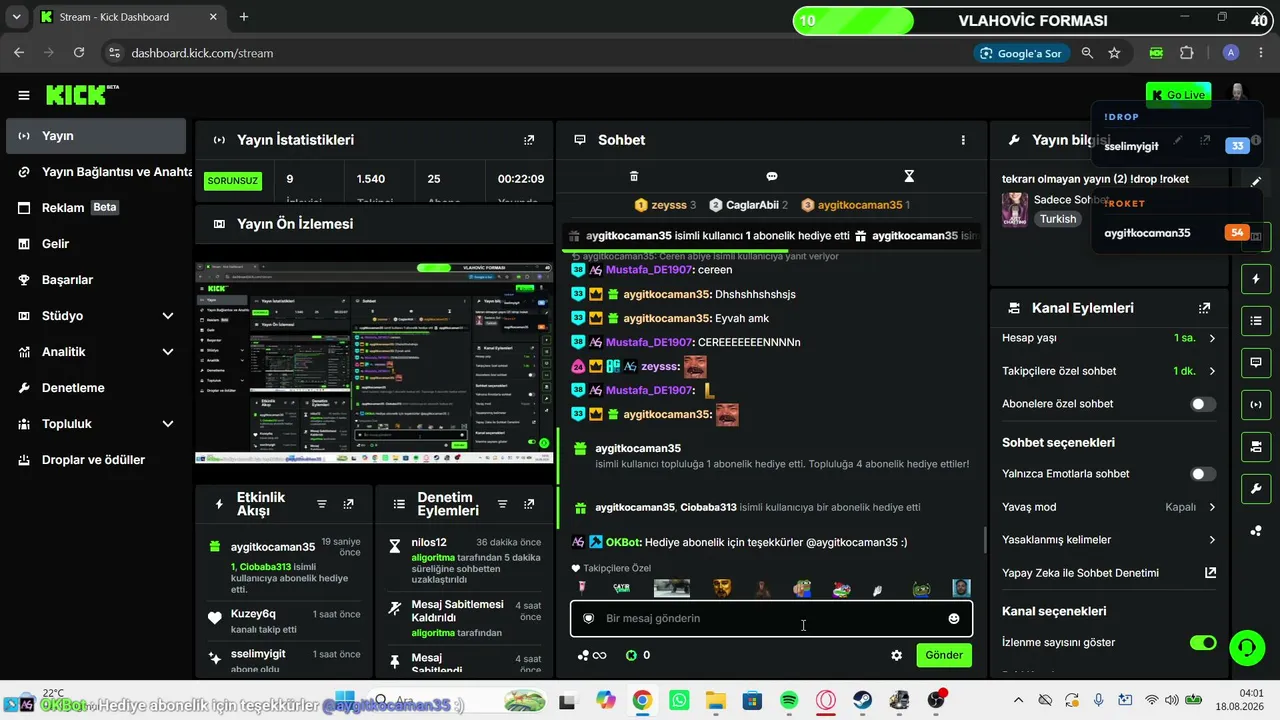
Task: Click the list icon in right sidebar
Action: (x=1256, y=320)
